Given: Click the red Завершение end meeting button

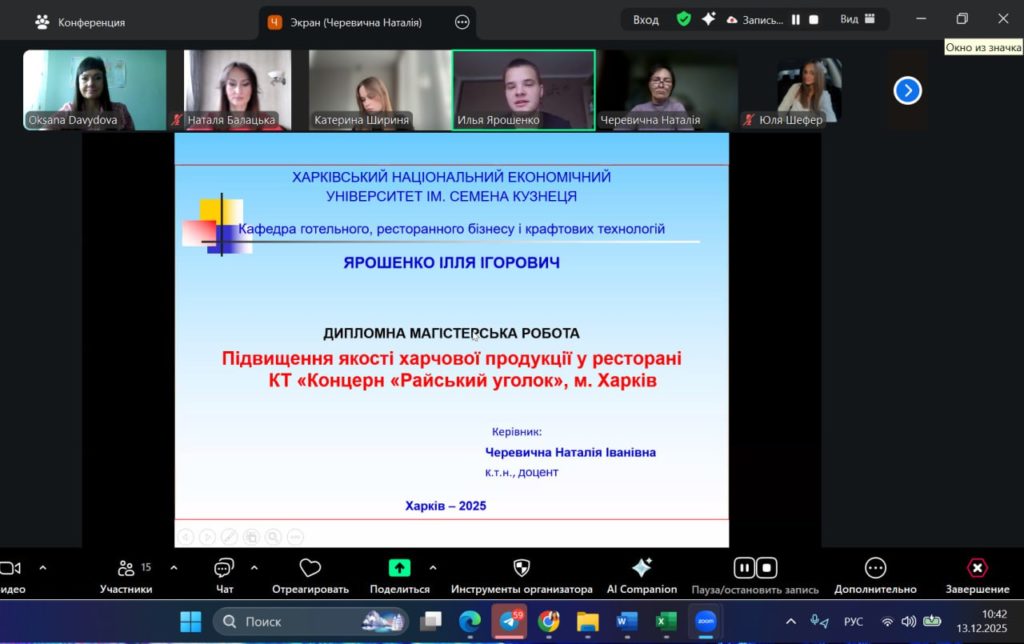Looking at the screenshot, I should click(977, 569).
